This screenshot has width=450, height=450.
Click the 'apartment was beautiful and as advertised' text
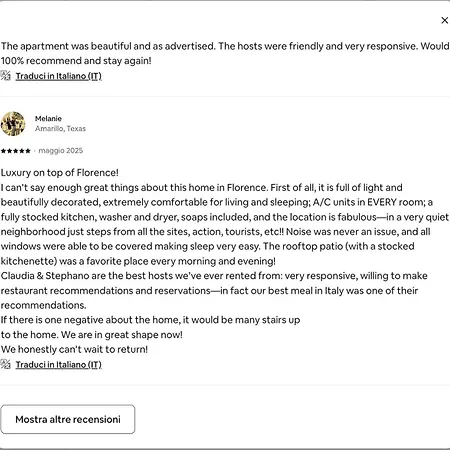108,46
